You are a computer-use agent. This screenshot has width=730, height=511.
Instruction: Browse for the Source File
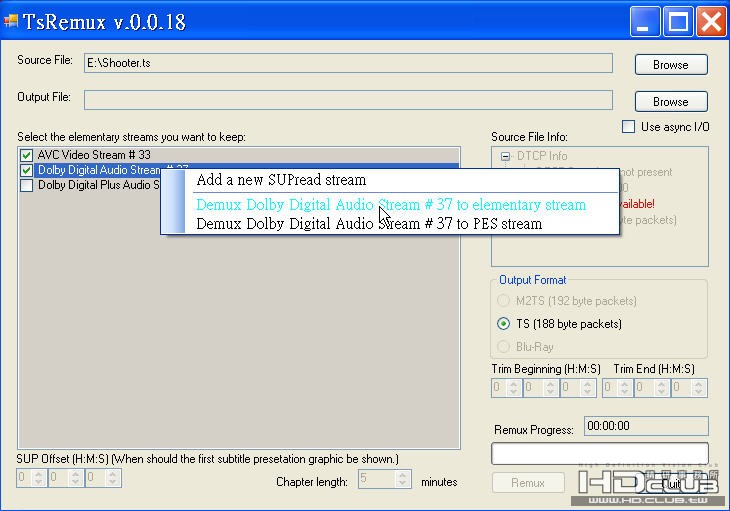coord(671,65)
